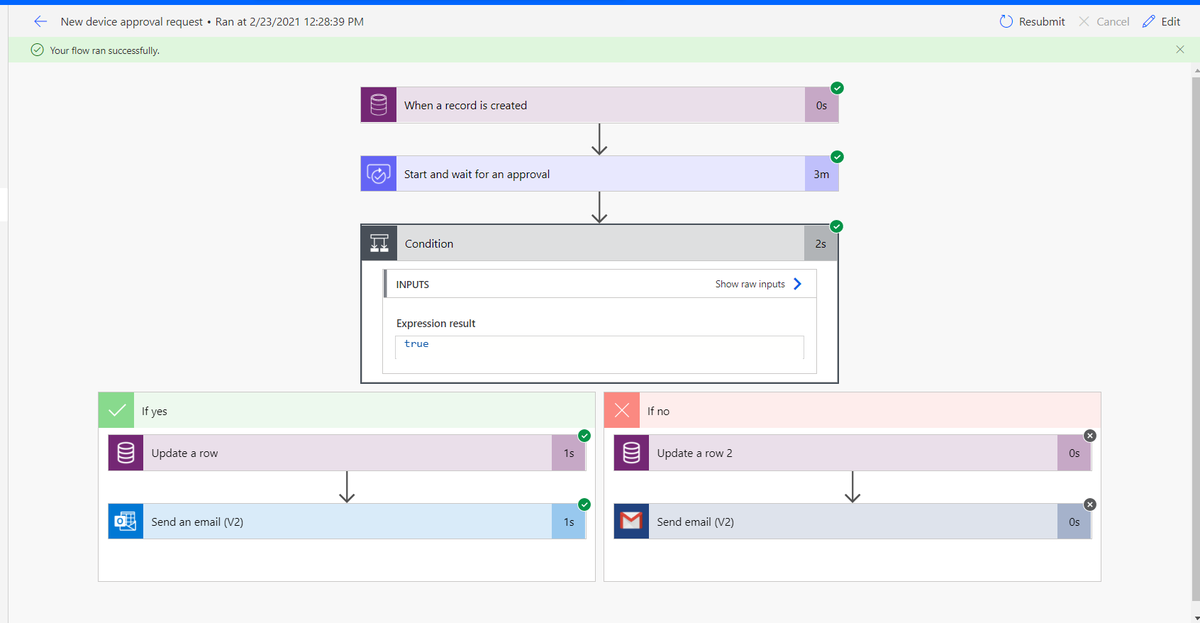The height and width of the screenshot is (623, 1200).
Task: Click the Gmail icon on 'Send email (V2)'
Action: [x=632, y=522]
